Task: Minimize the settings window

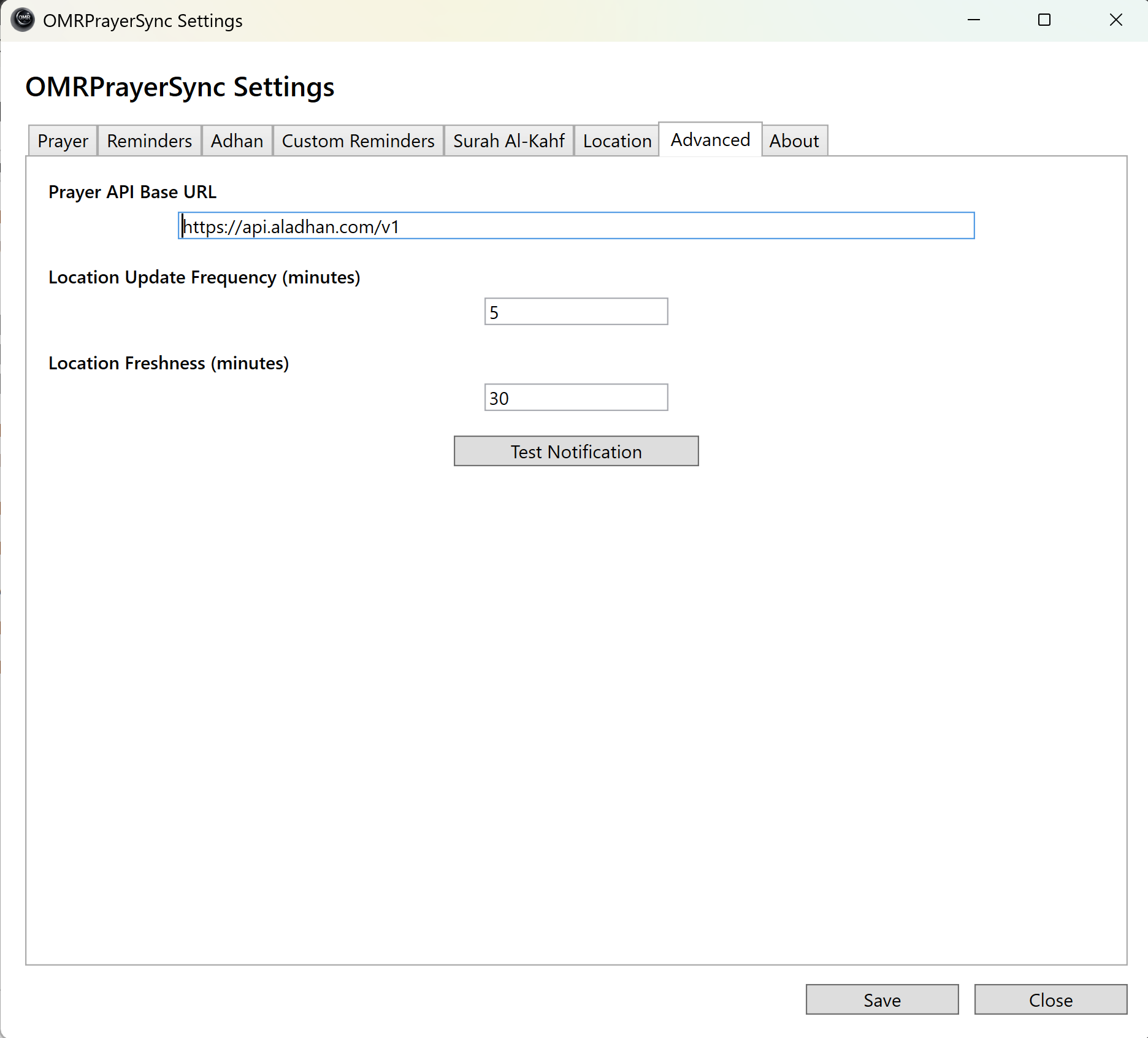Action: coord(974,20)
